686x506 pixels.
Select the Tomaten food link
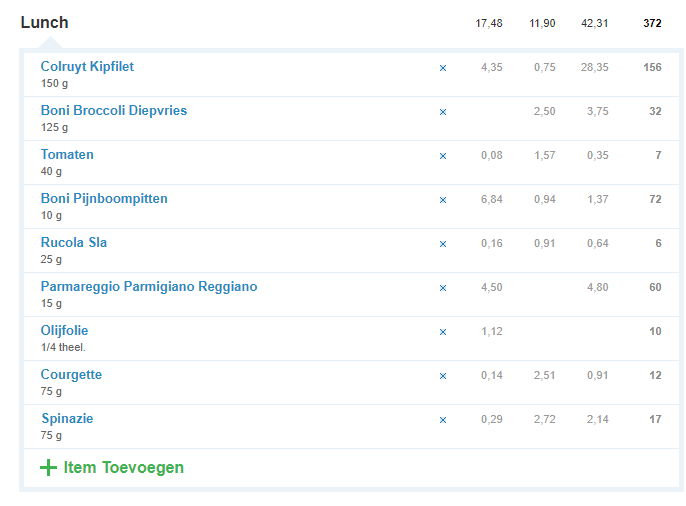pyautogui.click(x=67, y=155)
